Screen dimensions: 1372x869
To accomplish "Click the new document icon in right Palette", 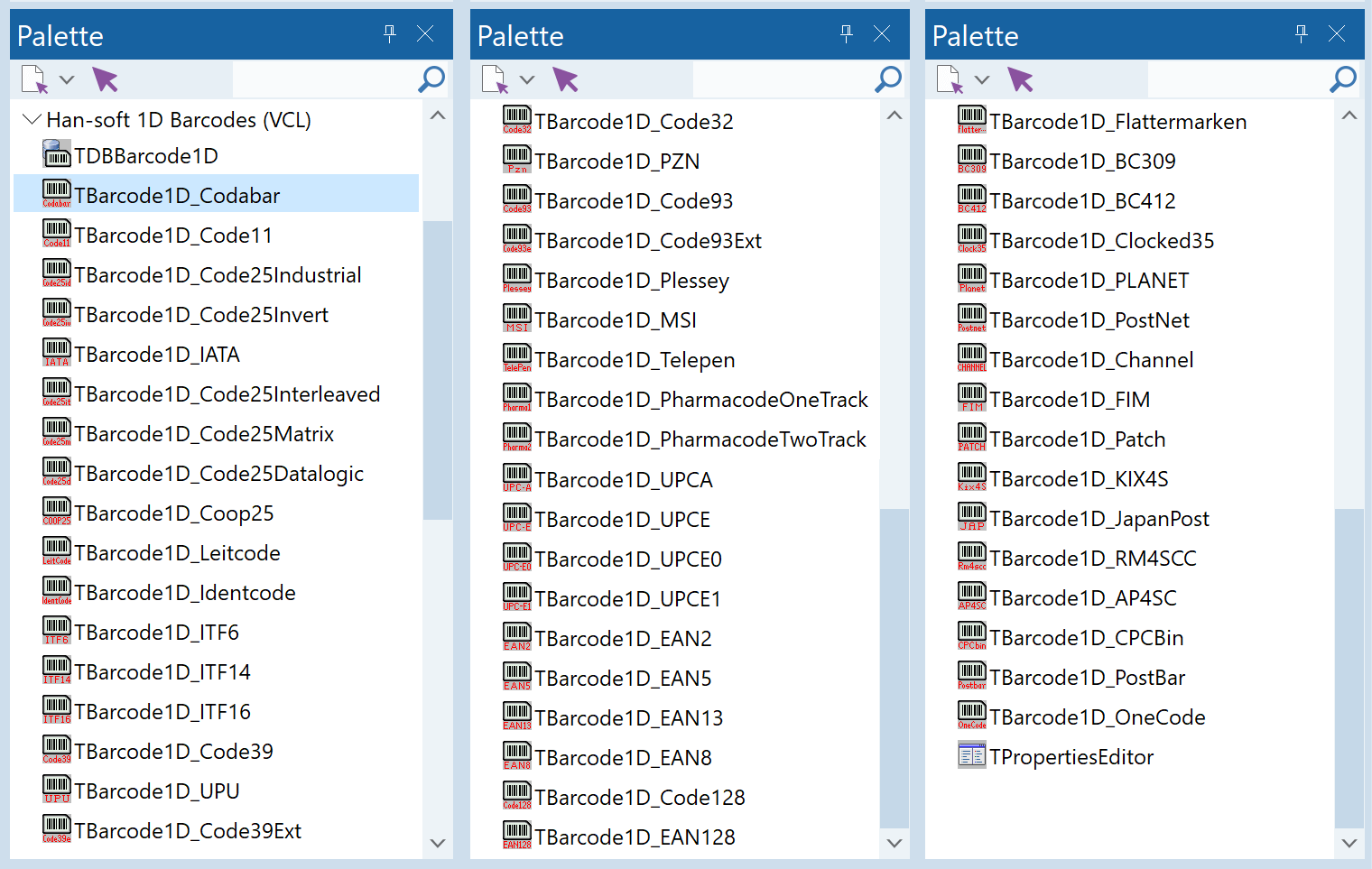I will click(x=950, y=79).
